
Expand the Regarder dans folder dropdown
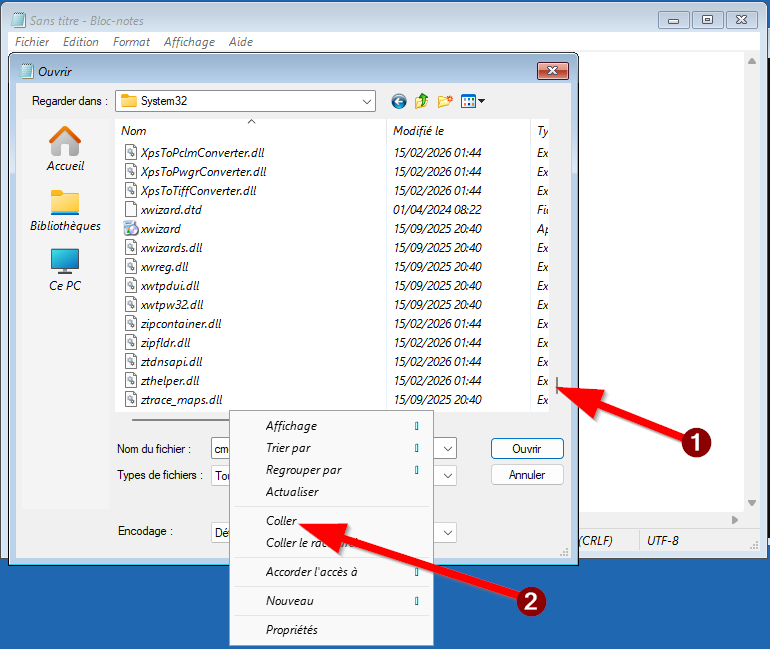(x=367, y=101)
